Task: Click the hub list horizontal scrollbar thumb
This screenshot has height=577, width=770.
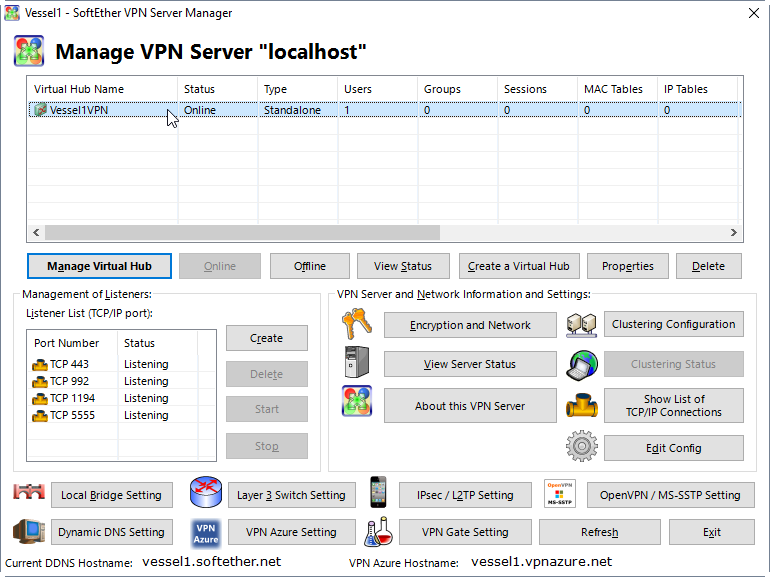Action: pos(242,232)
